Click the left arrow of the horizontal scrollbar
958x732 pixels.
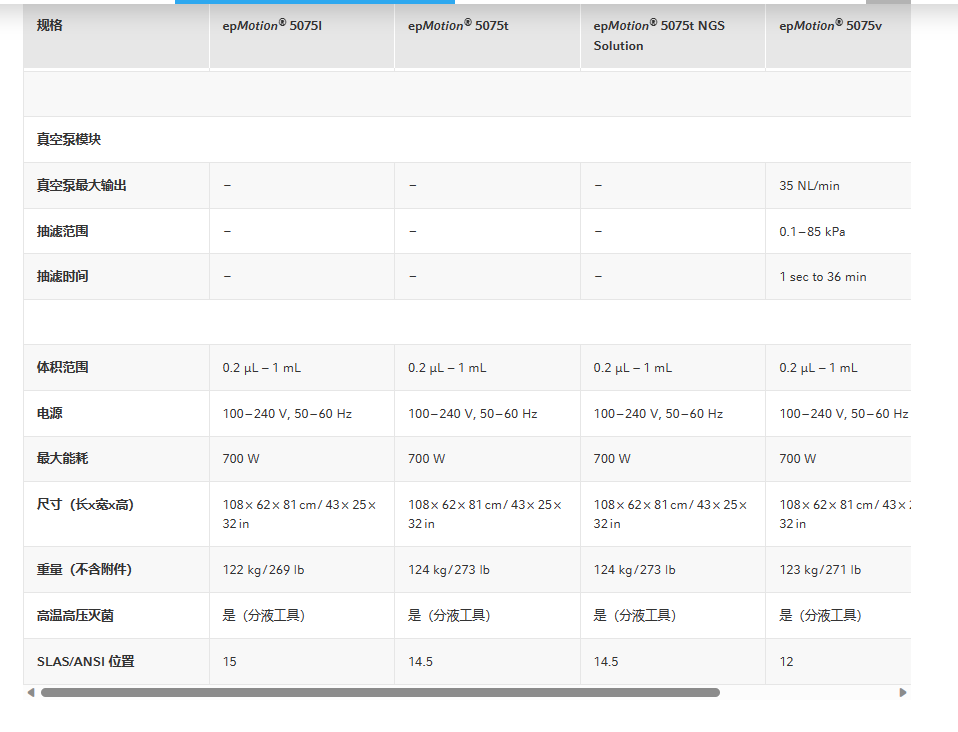pos(31,692)
